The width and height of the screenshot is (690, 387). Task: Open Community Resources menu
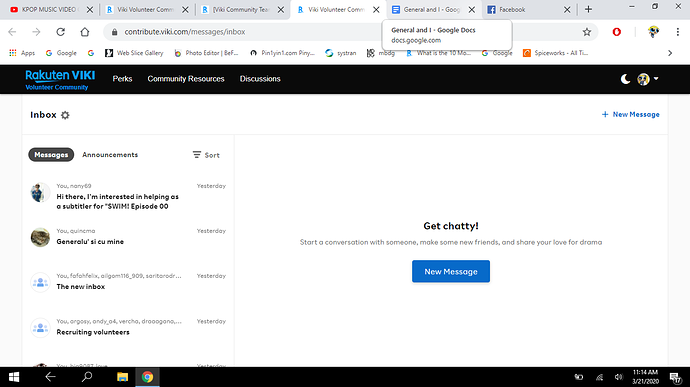tap(186, 79)
